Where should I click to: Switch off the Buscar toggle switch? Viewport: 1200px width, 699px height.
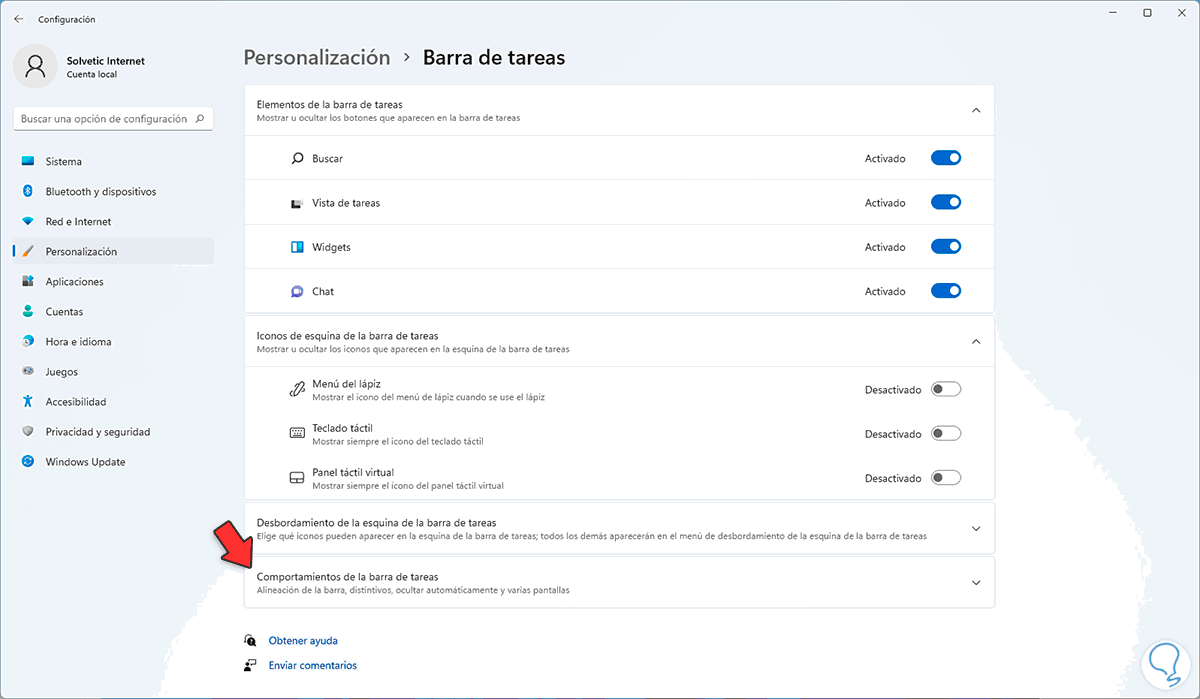point(945,158)
